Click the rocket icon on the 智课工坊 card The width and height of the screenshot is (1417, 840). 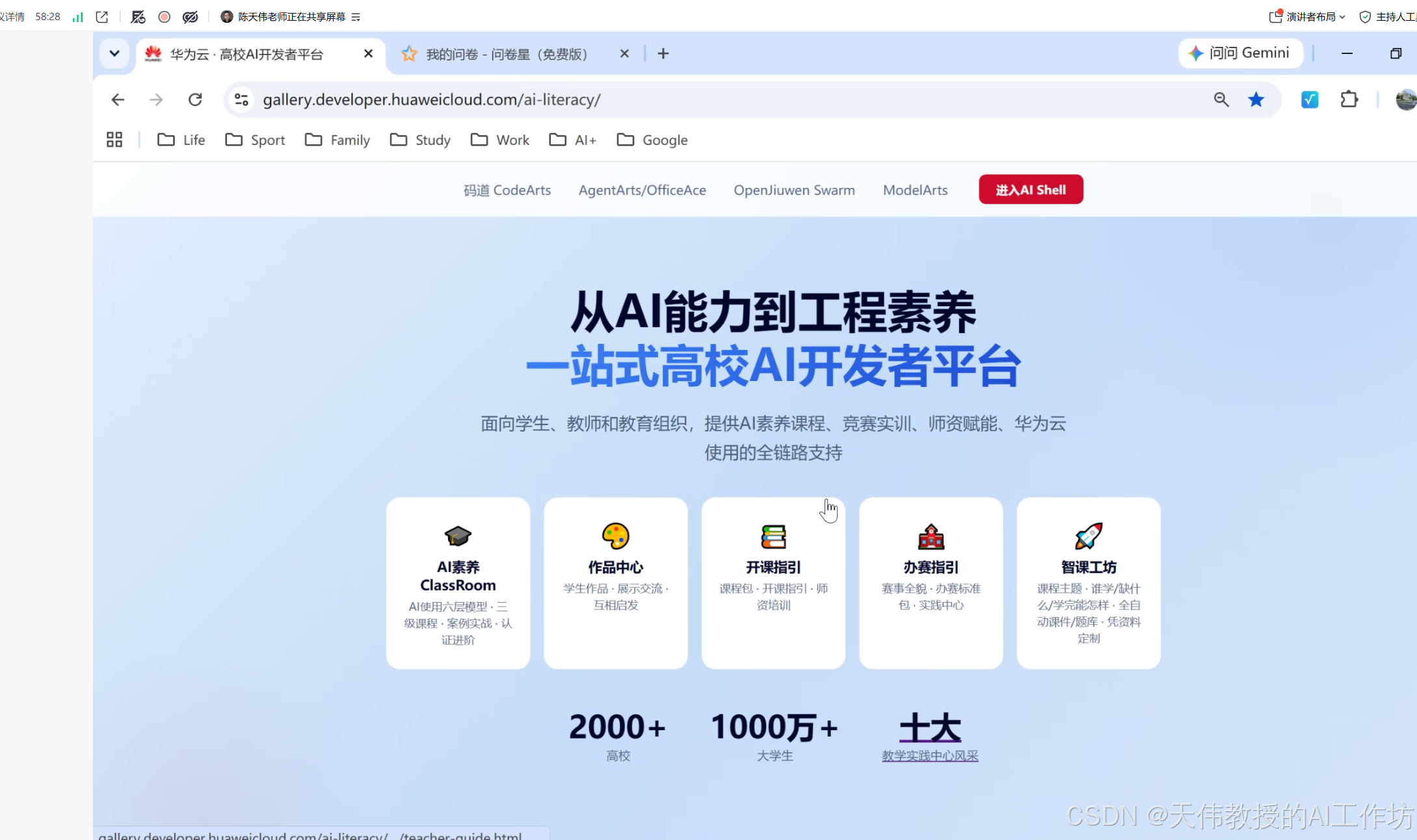1089,536
